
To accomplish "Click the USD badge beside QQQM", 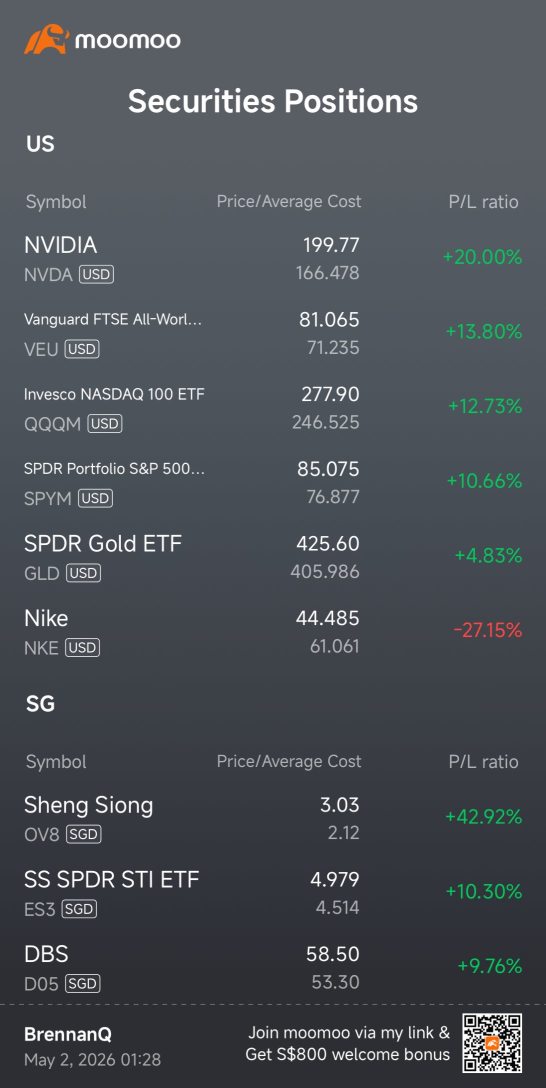I will 105,424.
